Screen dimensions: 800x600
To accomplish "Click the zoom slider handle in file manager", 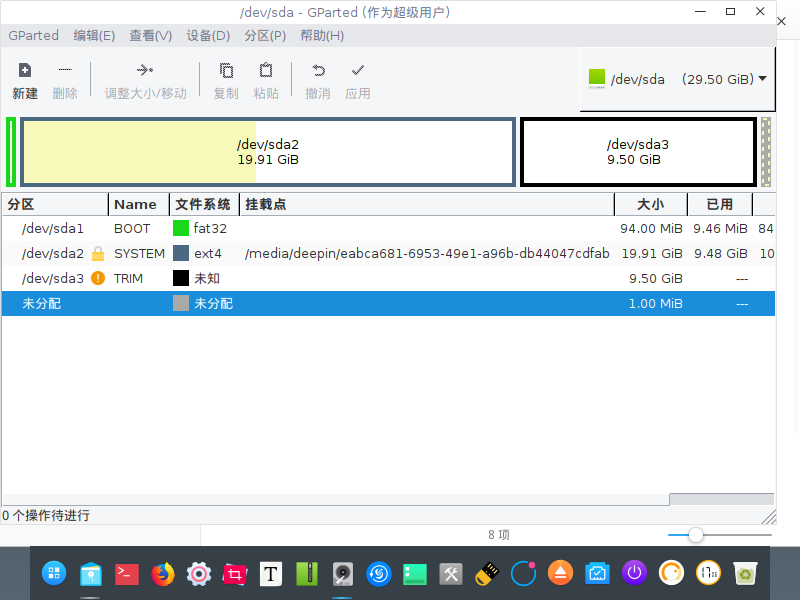I will (x=695, y=535).
